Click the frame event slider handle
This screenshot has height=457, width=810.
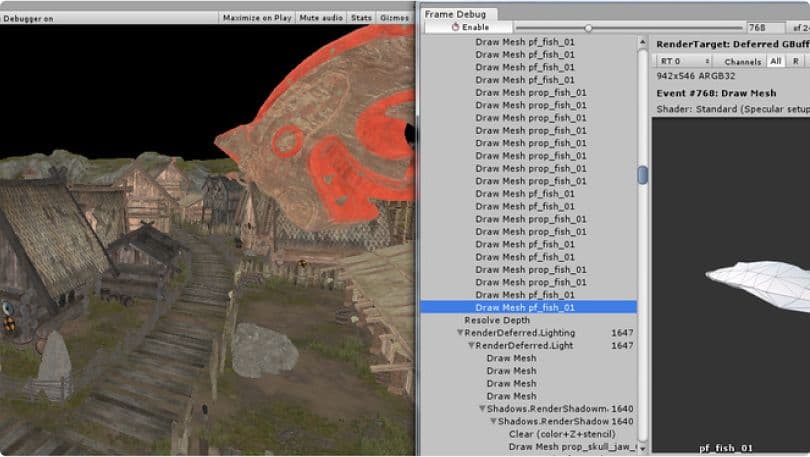click(588, 28)
